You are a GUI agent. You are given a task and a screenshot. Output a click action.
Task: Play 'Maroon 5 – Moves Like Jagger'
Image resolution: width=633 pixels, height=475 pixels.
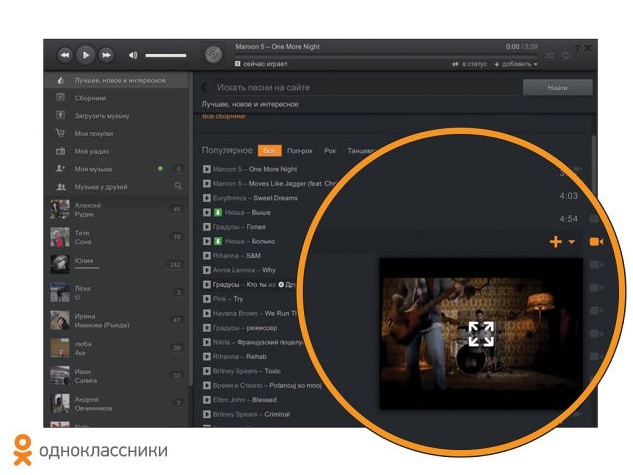point(207,184)
